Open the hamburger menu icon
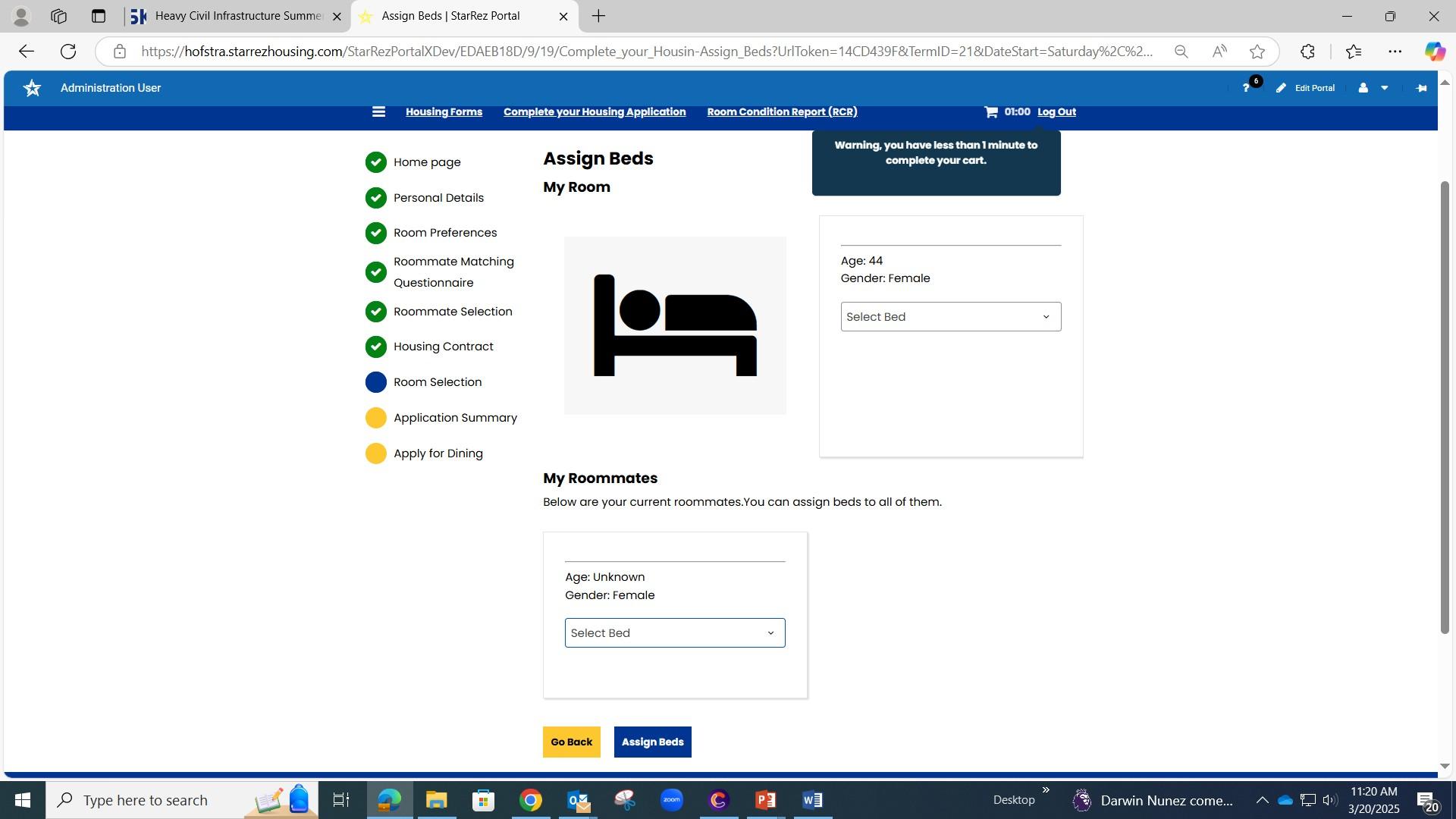Image resolution: width=1456 pixels, height=819 pixels. (378, 112)
